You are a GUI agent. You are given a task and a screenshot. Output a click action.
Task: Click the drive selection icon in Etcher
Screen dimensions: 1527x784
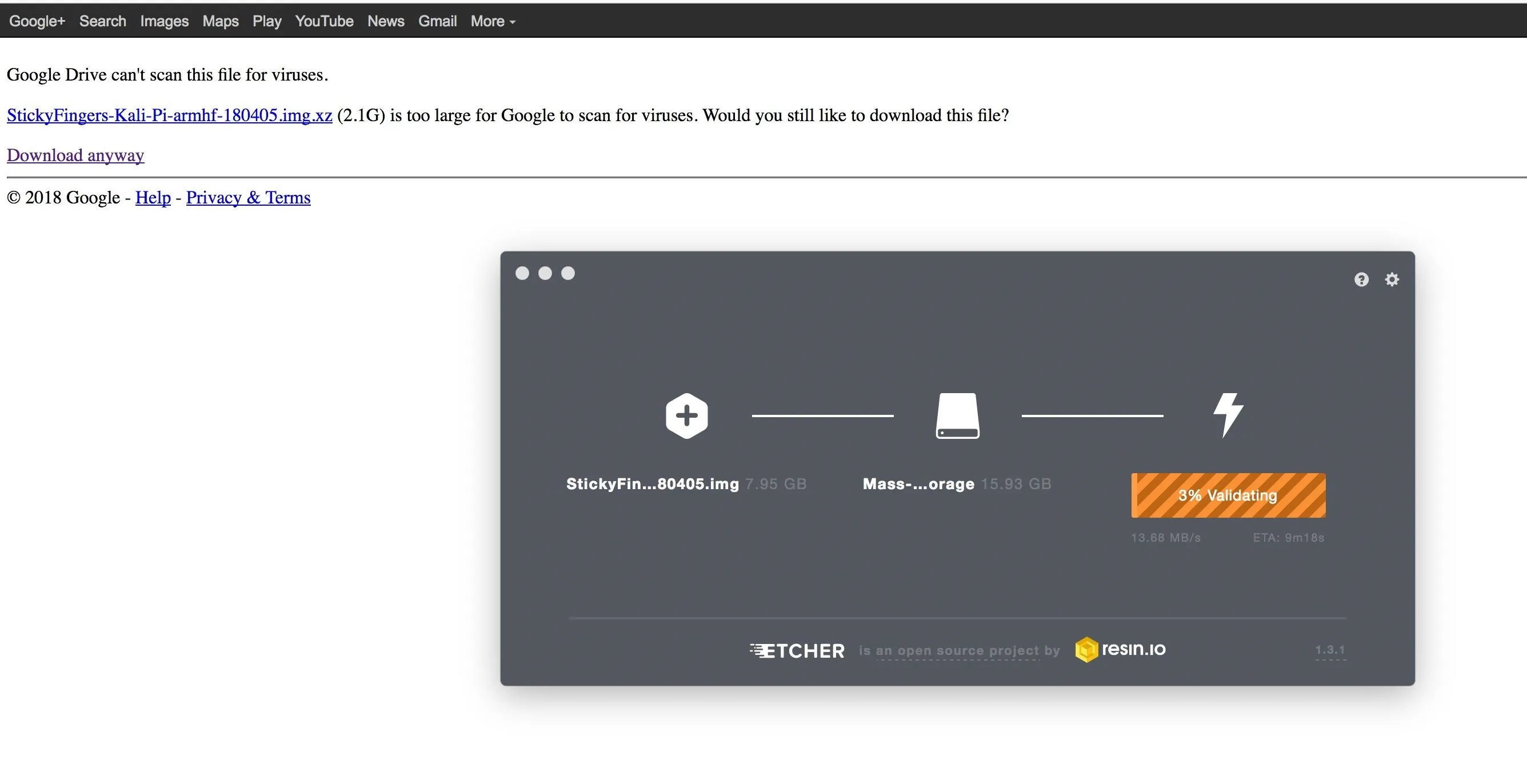pos(957,415)
